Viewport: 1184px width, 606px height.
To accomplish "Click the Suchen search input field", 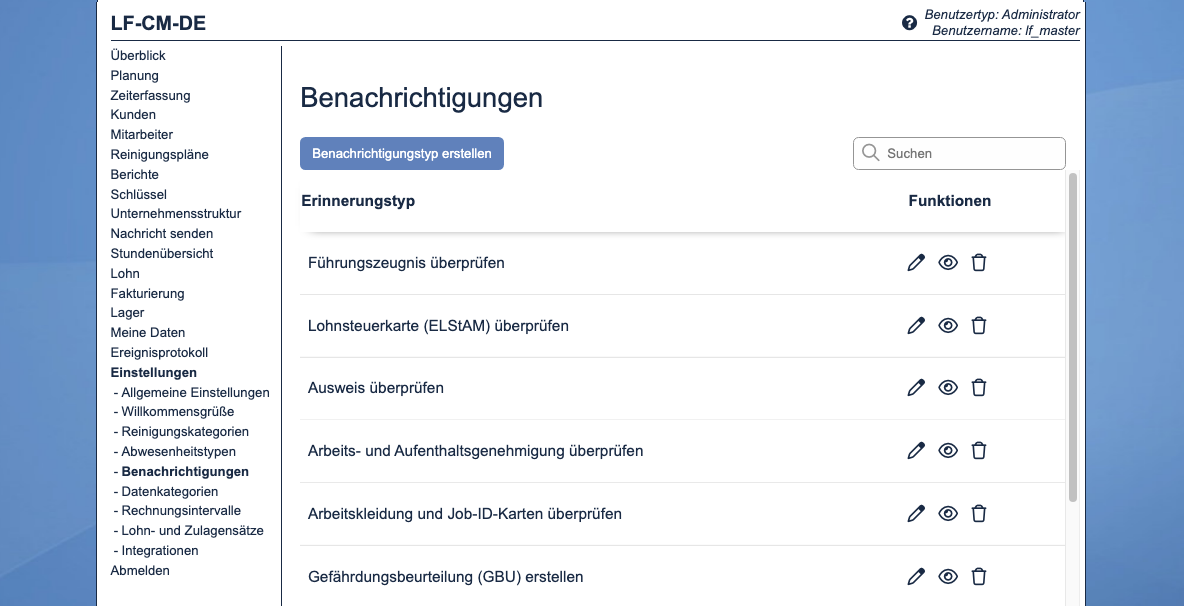I will click(x=960, y=153).
